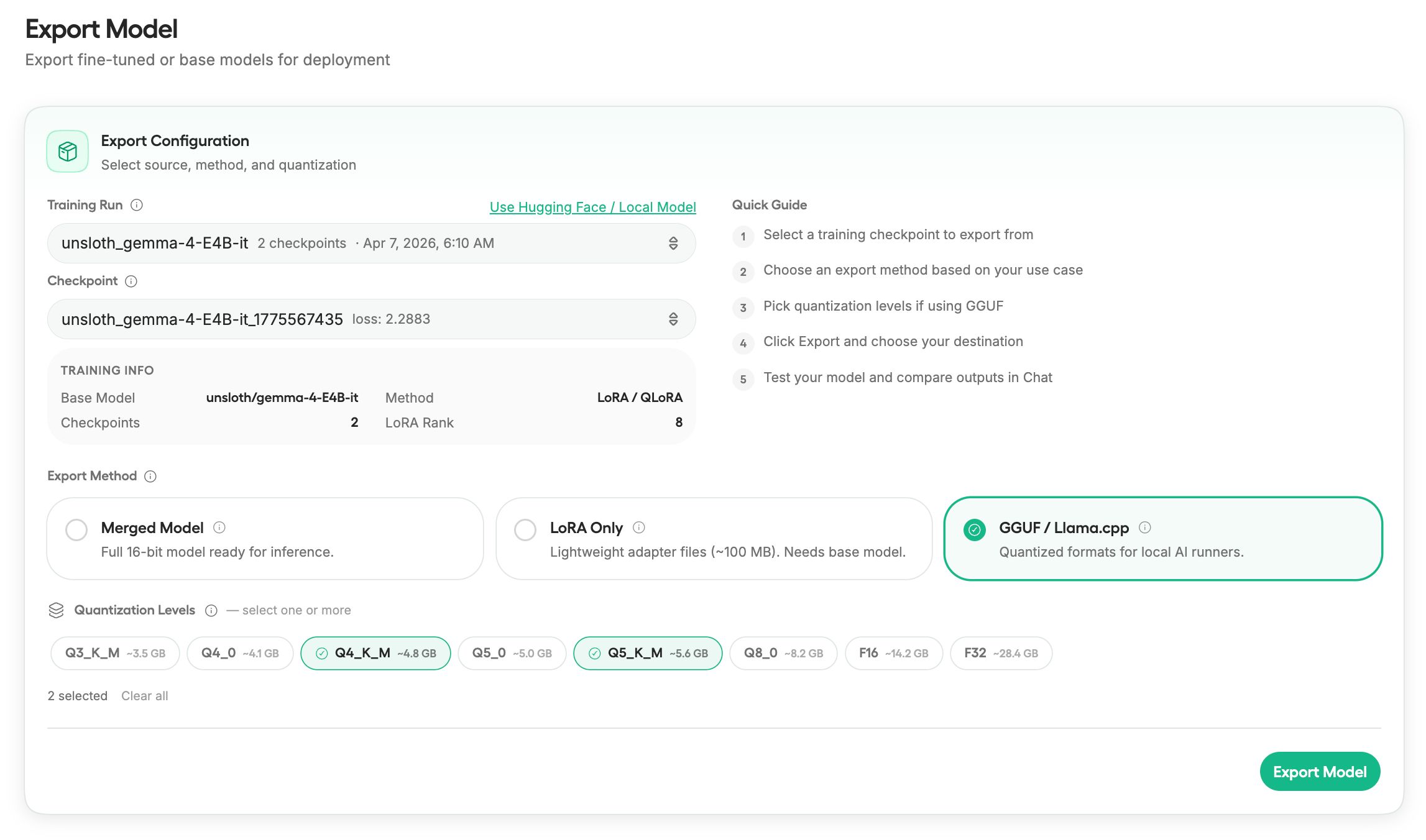Click the info icon beside Training Run
The width and height of the screenshot is (1426, 840).
click(137, 205)
